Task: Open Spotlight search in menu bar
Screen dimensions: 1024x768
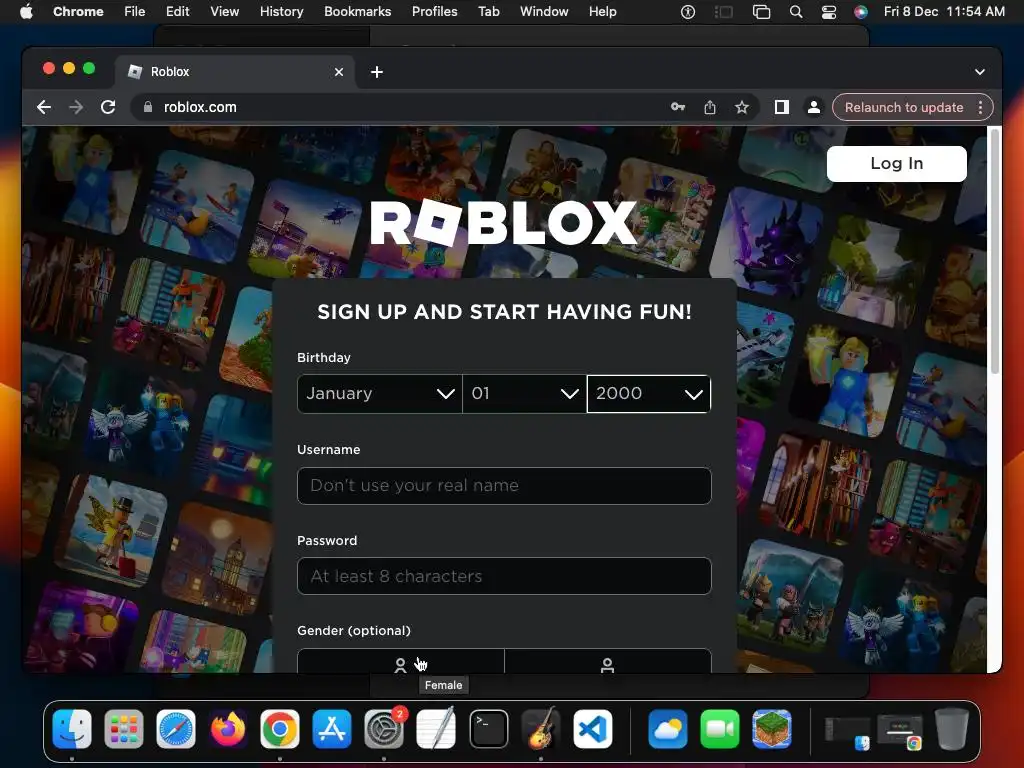Action: [795, 12]
